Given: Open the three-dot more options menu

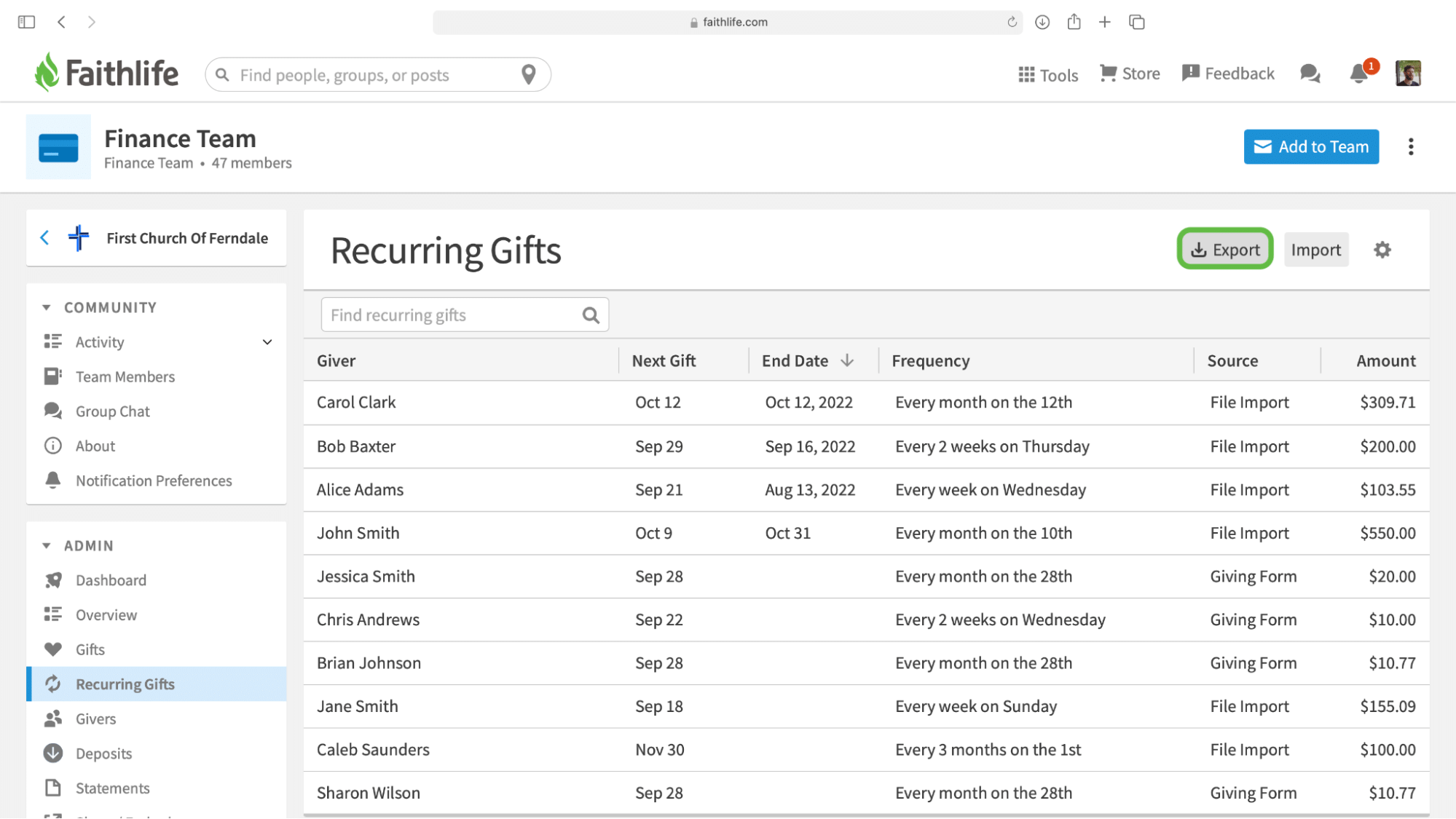Looking at the screenshot, I should [x=1411, y=147].
